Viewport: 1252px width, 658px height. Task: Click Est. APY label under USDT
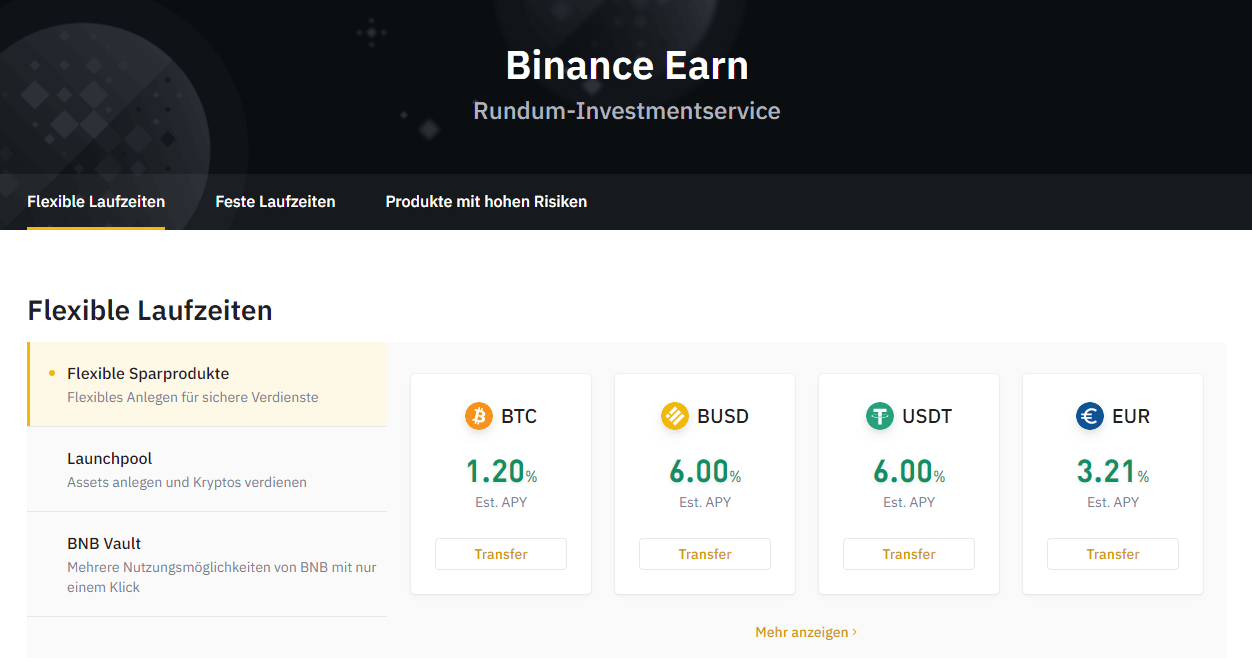[909, 502]
